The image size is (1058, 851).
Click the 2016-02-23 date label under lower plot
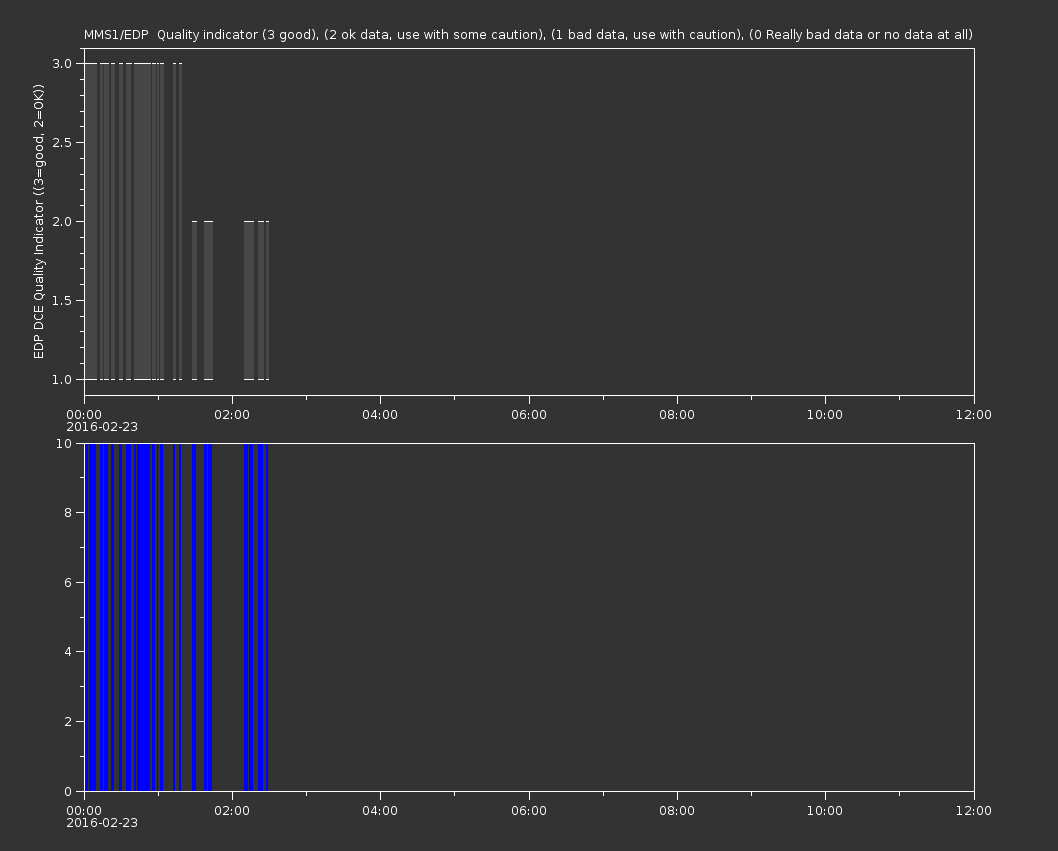pos(102,823)
